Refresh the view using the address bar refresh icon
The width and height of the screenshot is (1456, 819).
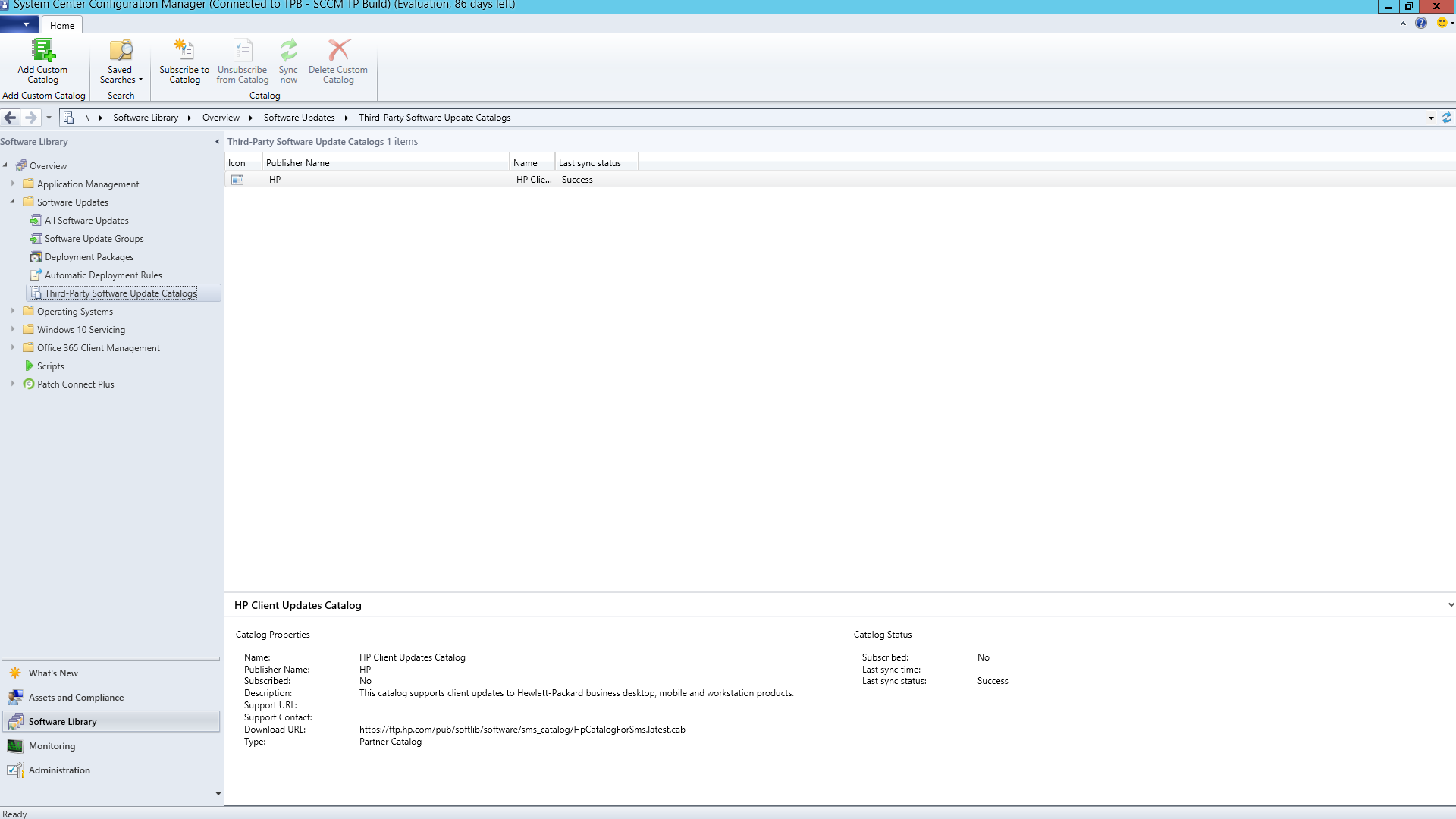pyautogui.click(x=1446, y=118)
